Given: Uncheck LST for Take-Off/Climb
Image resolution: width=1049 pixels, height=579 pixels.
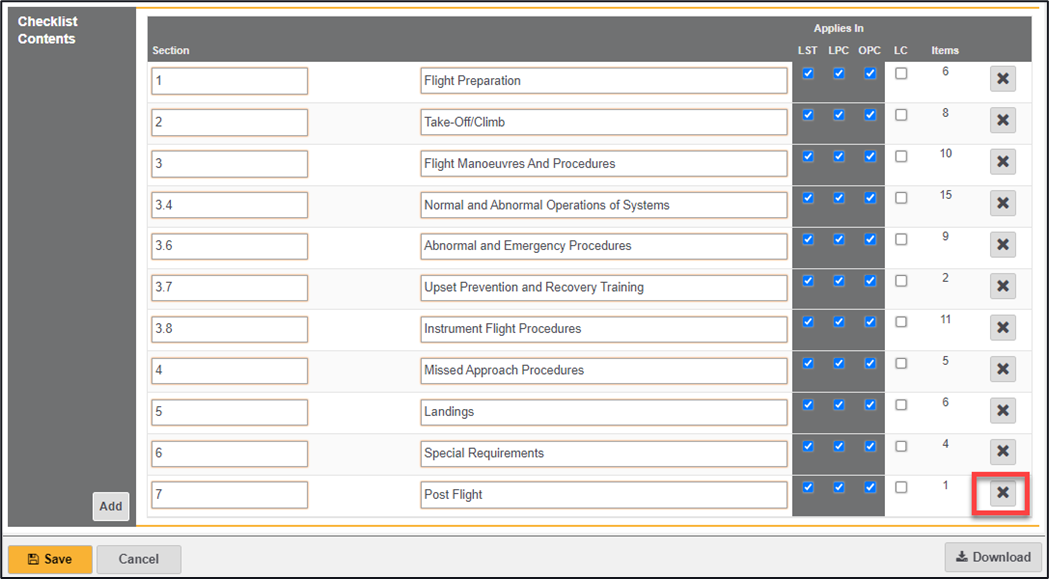Looking at the screenshot, I should (x=808, y=115).
